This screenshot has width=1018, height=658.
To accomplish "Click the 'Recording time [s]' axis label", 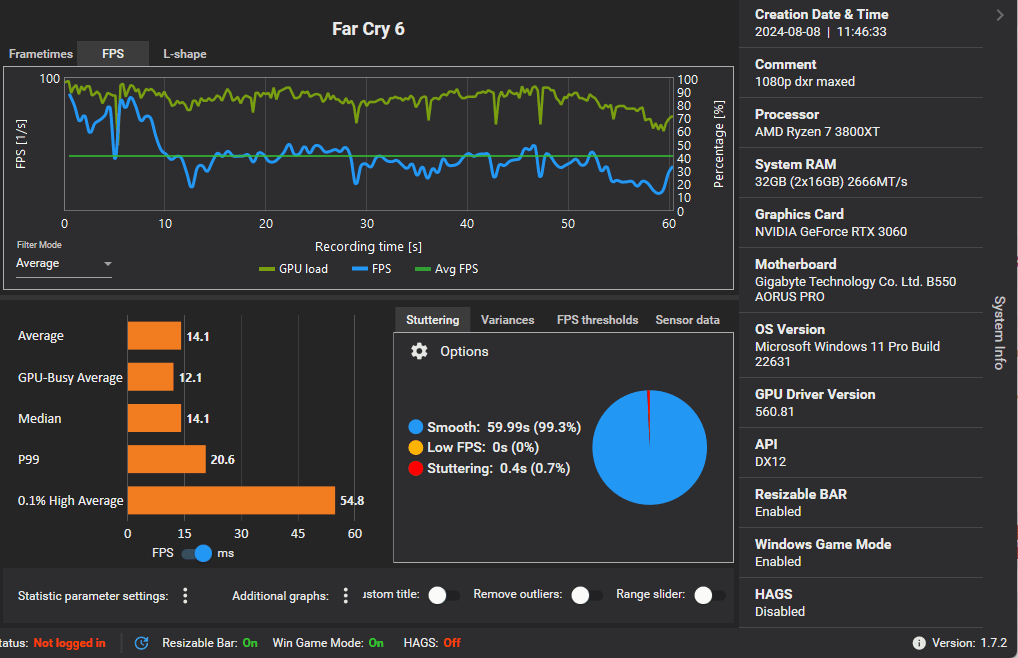I will click(x=368, y=247).
